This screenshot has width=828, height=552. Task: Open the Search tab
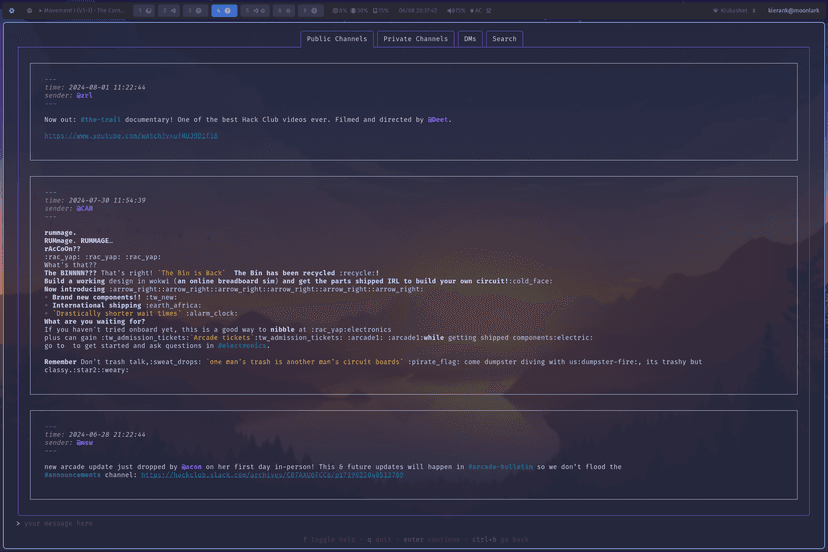(x=504, y=39)
